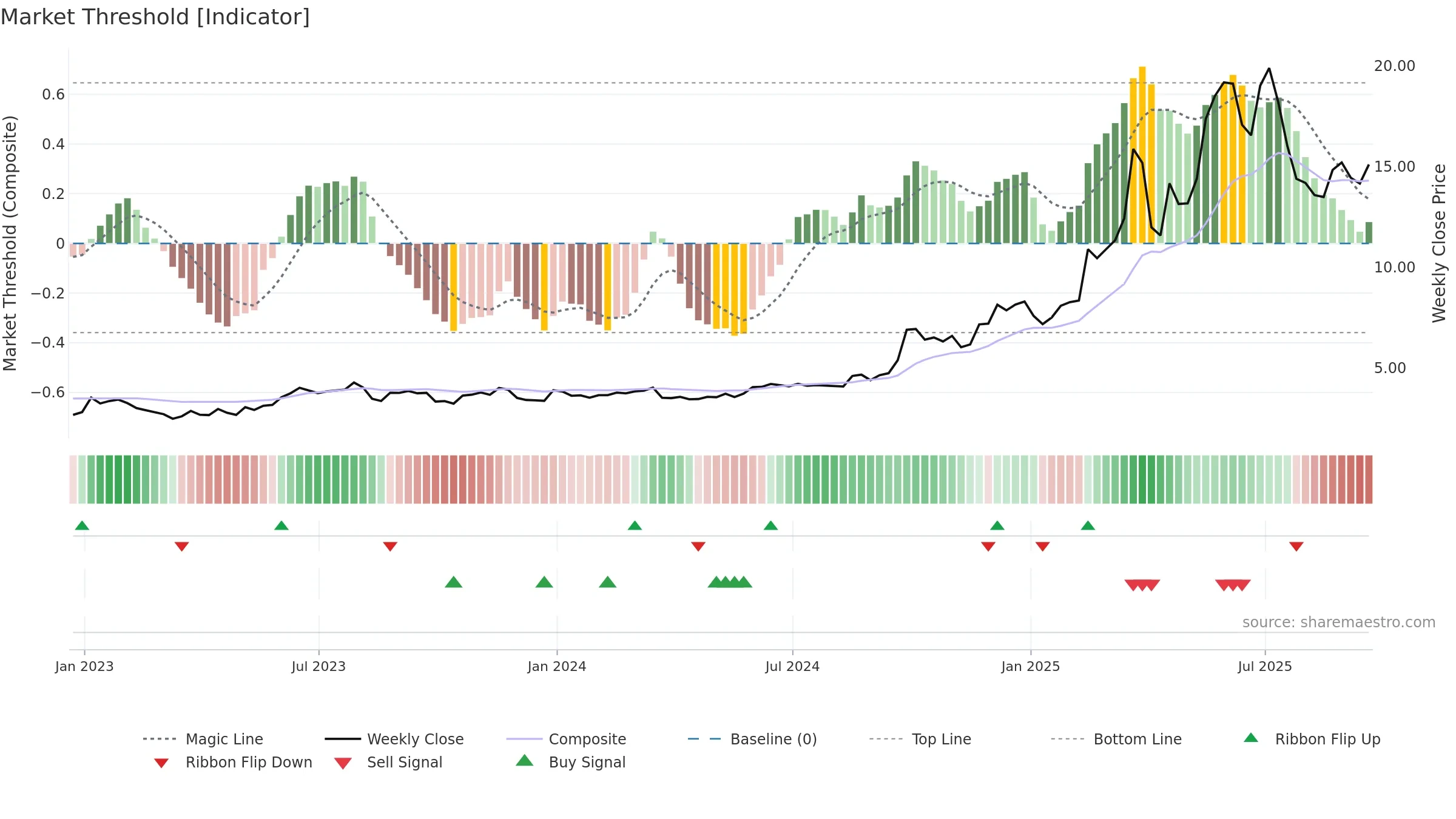Click the weekly close price peak in July 2025

click(1269, 69)
